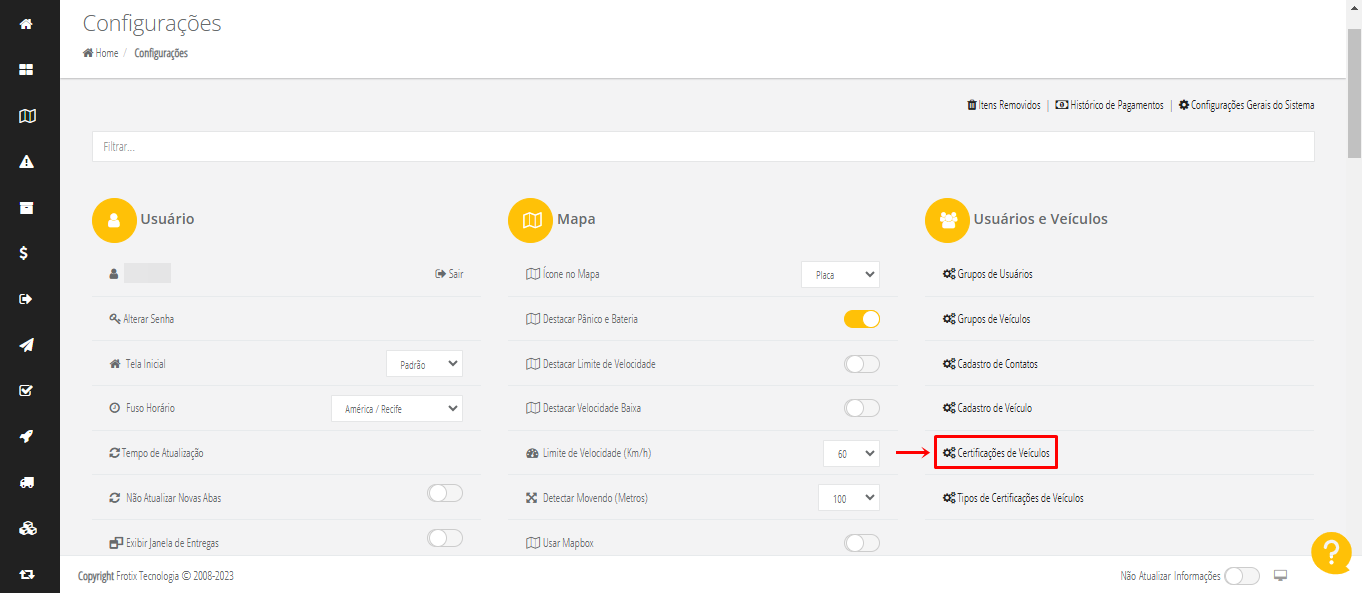Toggle Não Atualizar Informações in the footer
Viewport: 1362px width, 593px height.
click(x=1242, y=576)
